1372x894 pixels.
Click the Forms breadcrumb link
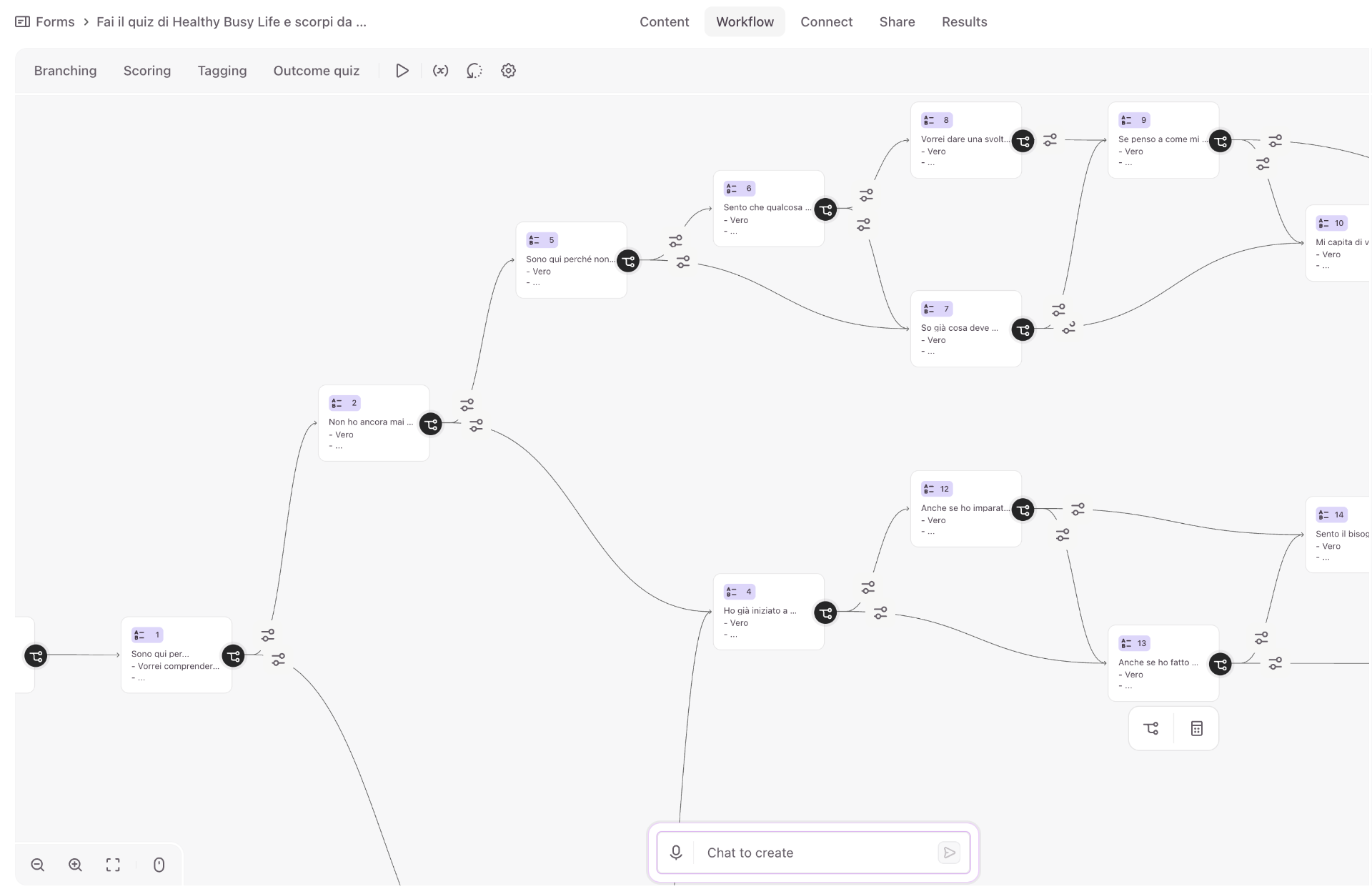click(x=55, y=21)
